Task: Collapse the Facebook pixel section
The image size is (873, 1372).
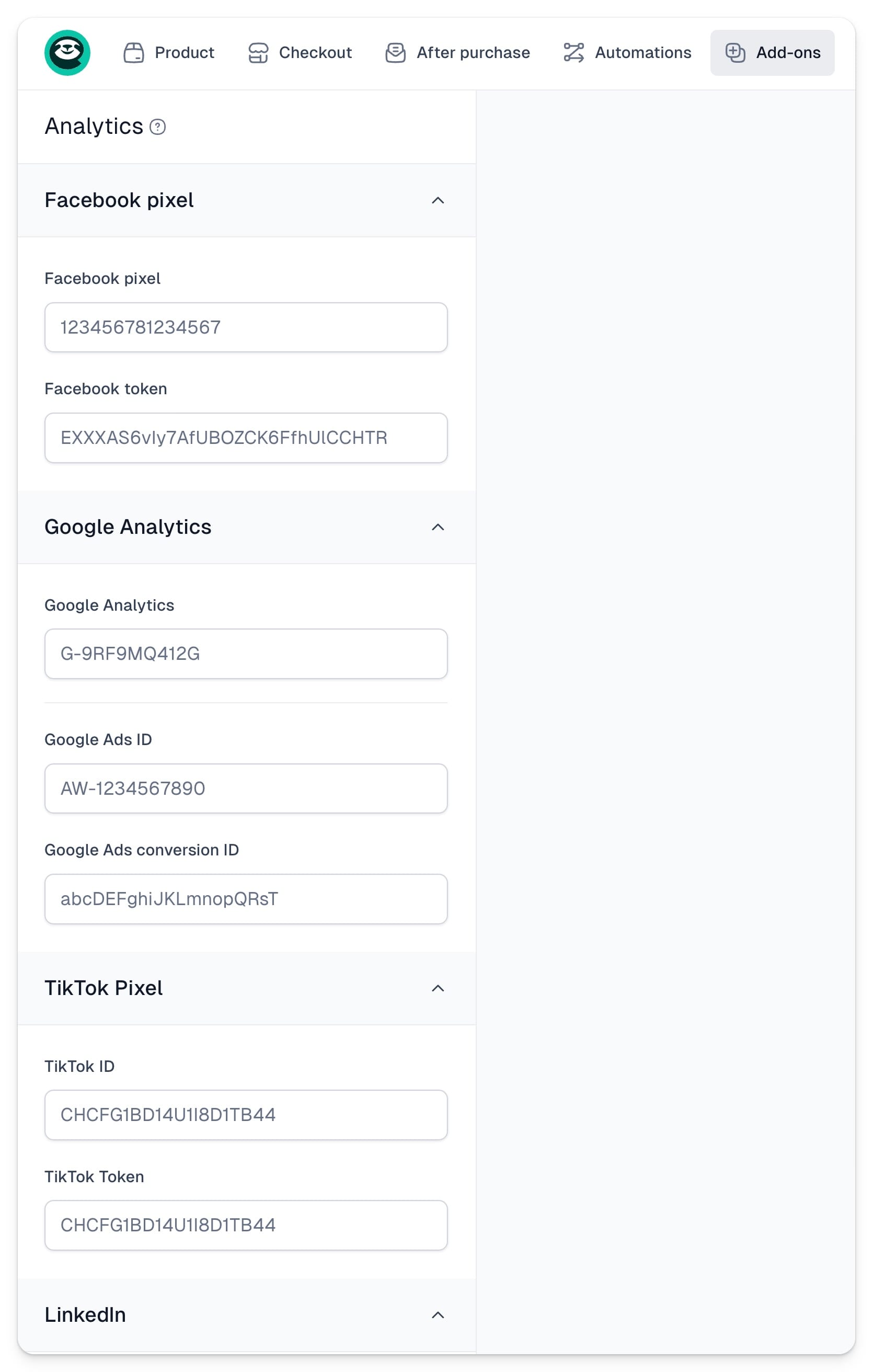Action: click(438, 200)
